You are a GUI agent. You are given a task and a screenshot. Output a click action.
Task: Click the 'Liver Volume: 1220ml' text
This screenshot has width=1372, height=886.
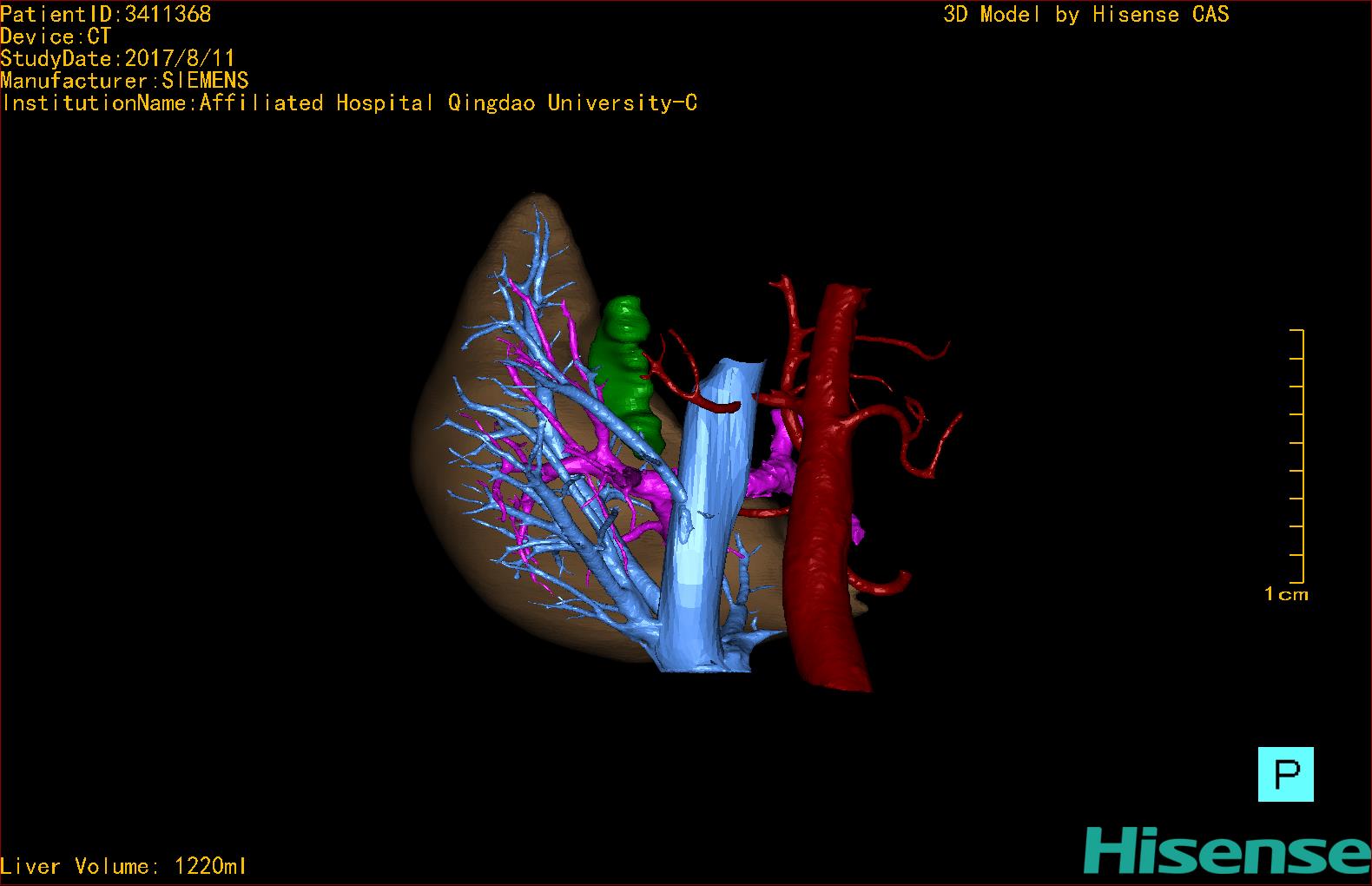pyautogui.click(x=124, y=866)
